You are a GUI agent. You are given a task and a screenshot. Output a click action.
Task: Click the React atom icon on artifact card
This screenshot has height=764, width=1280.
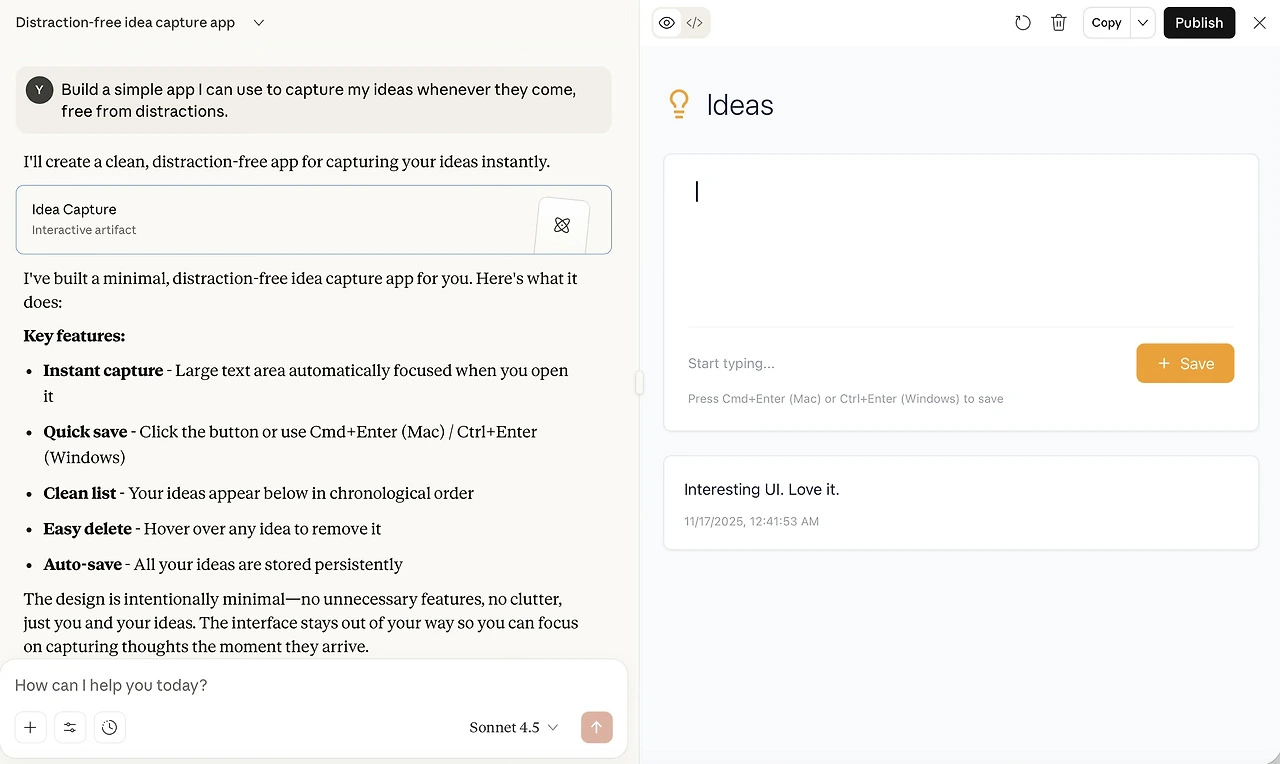562,225
